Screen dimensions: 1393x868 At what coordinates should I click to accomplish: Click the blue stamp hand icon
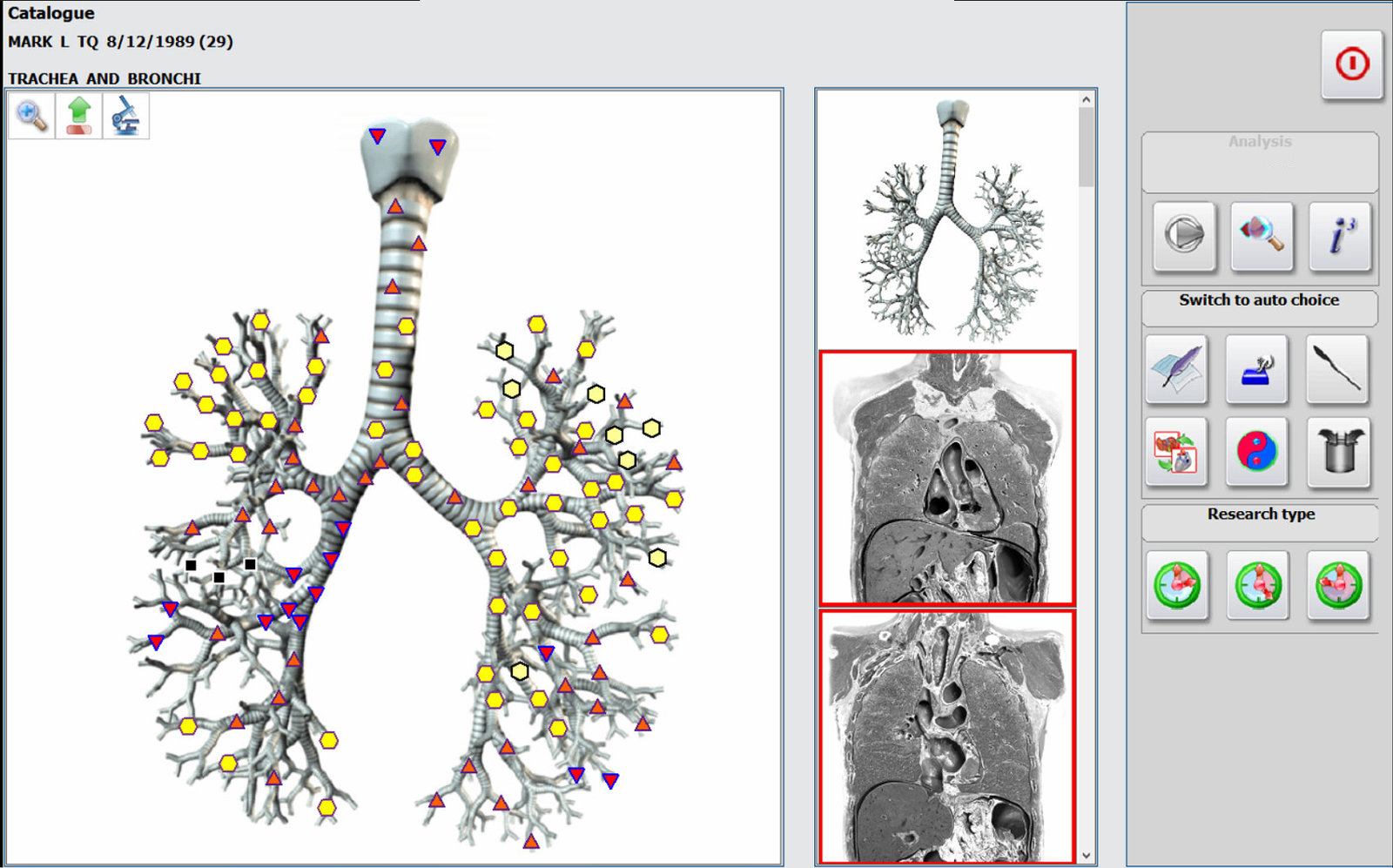[x=1257, y=369]
